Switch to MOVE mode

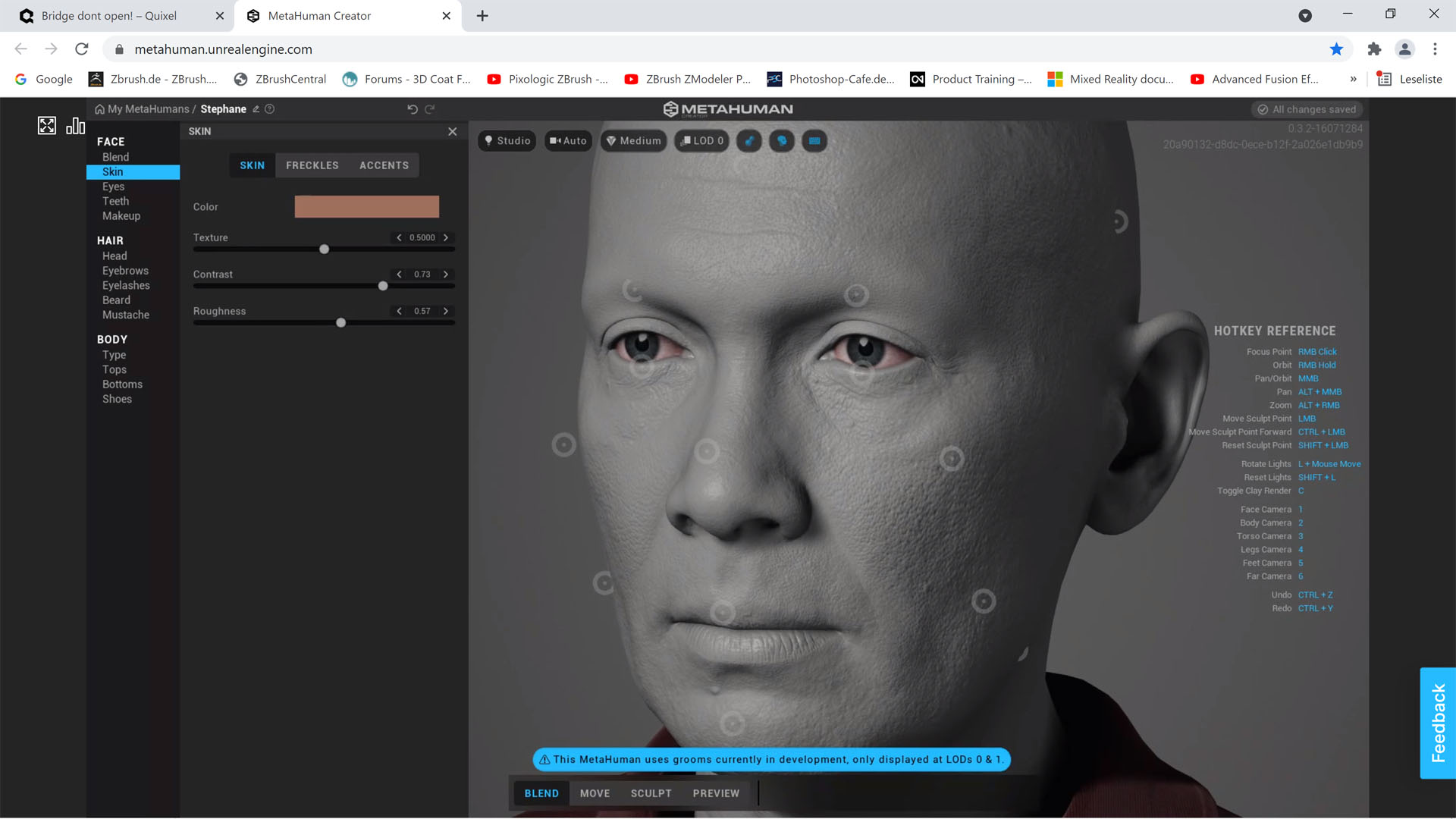pyautogui.click(x=595, y=793)
